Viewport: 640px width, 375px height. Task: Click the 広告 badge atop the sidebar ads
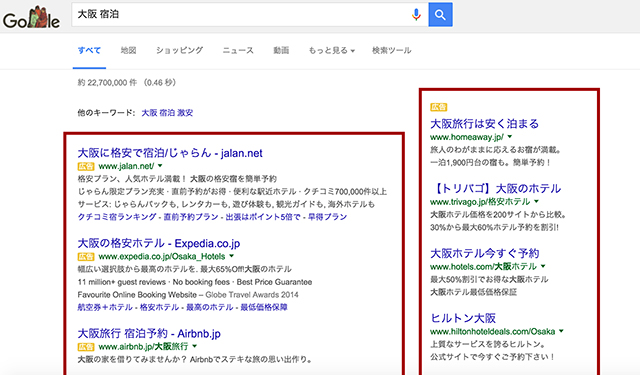click(439, 107)
